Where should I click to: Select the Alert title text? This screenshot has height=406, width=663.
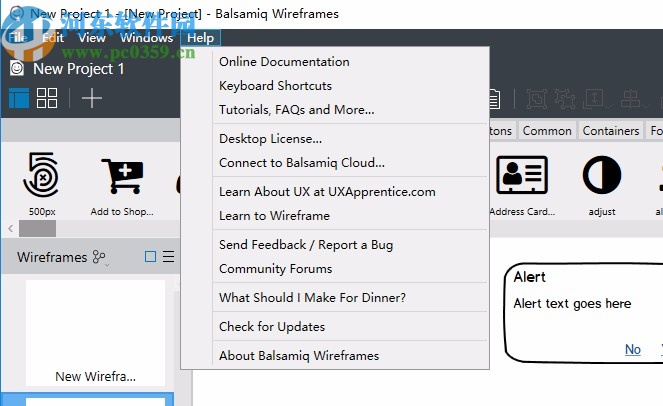pos(529,277)
